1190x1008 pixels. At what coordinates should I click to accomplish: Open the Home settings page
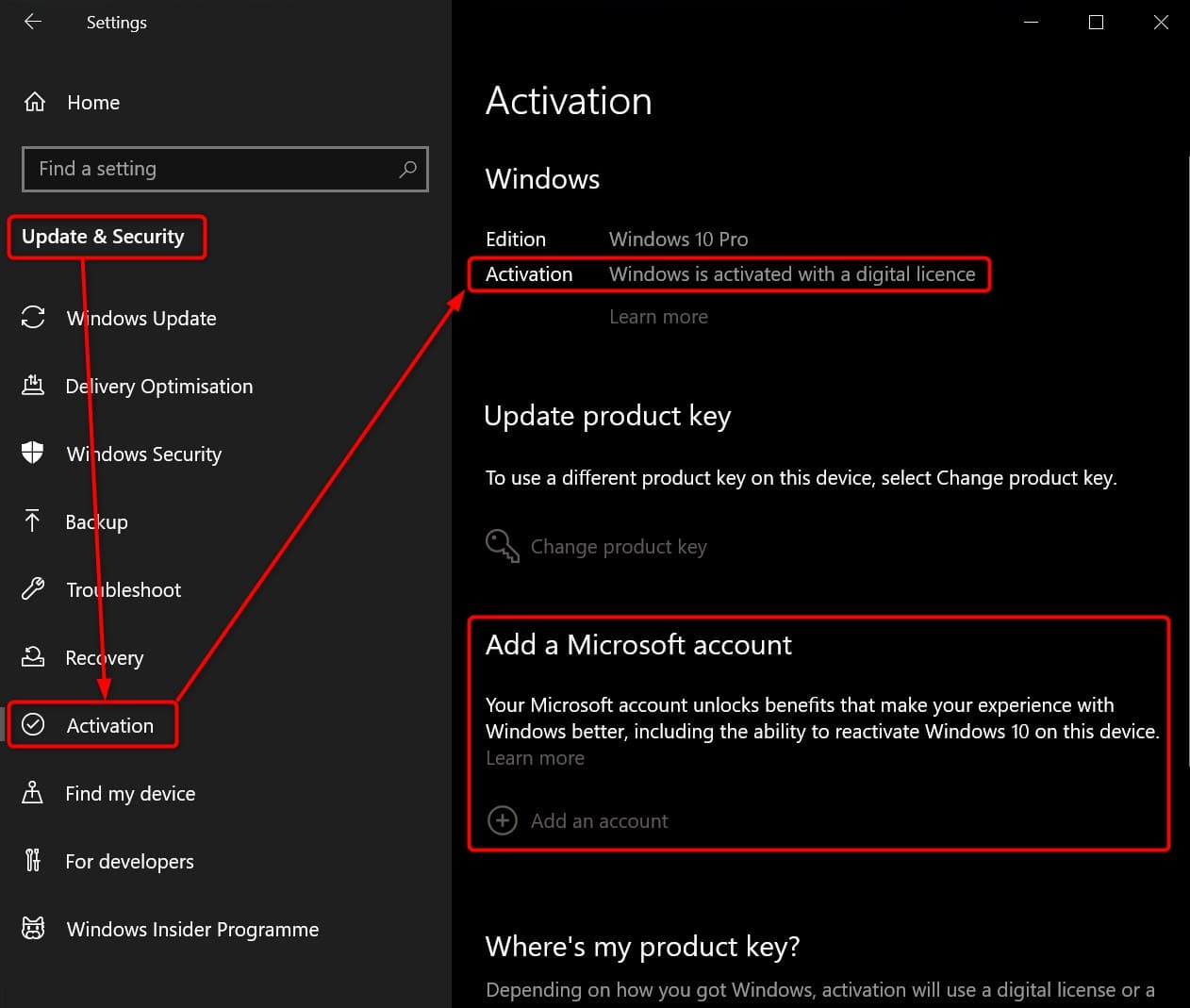(x=93, y=102)
